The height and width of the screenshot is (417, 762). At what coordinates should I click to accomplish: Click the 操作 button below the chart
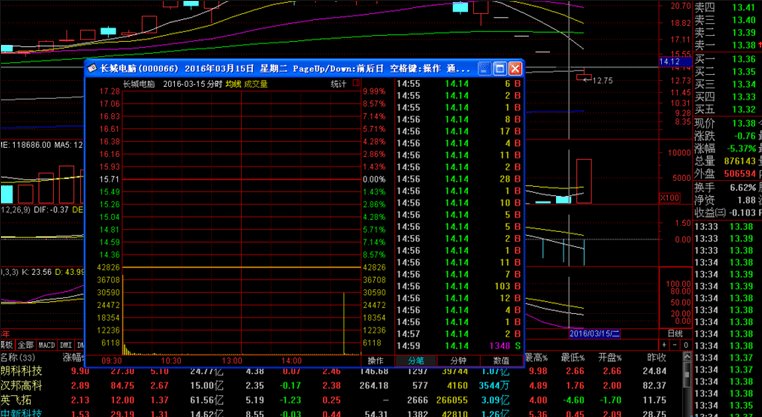point(375,360)
